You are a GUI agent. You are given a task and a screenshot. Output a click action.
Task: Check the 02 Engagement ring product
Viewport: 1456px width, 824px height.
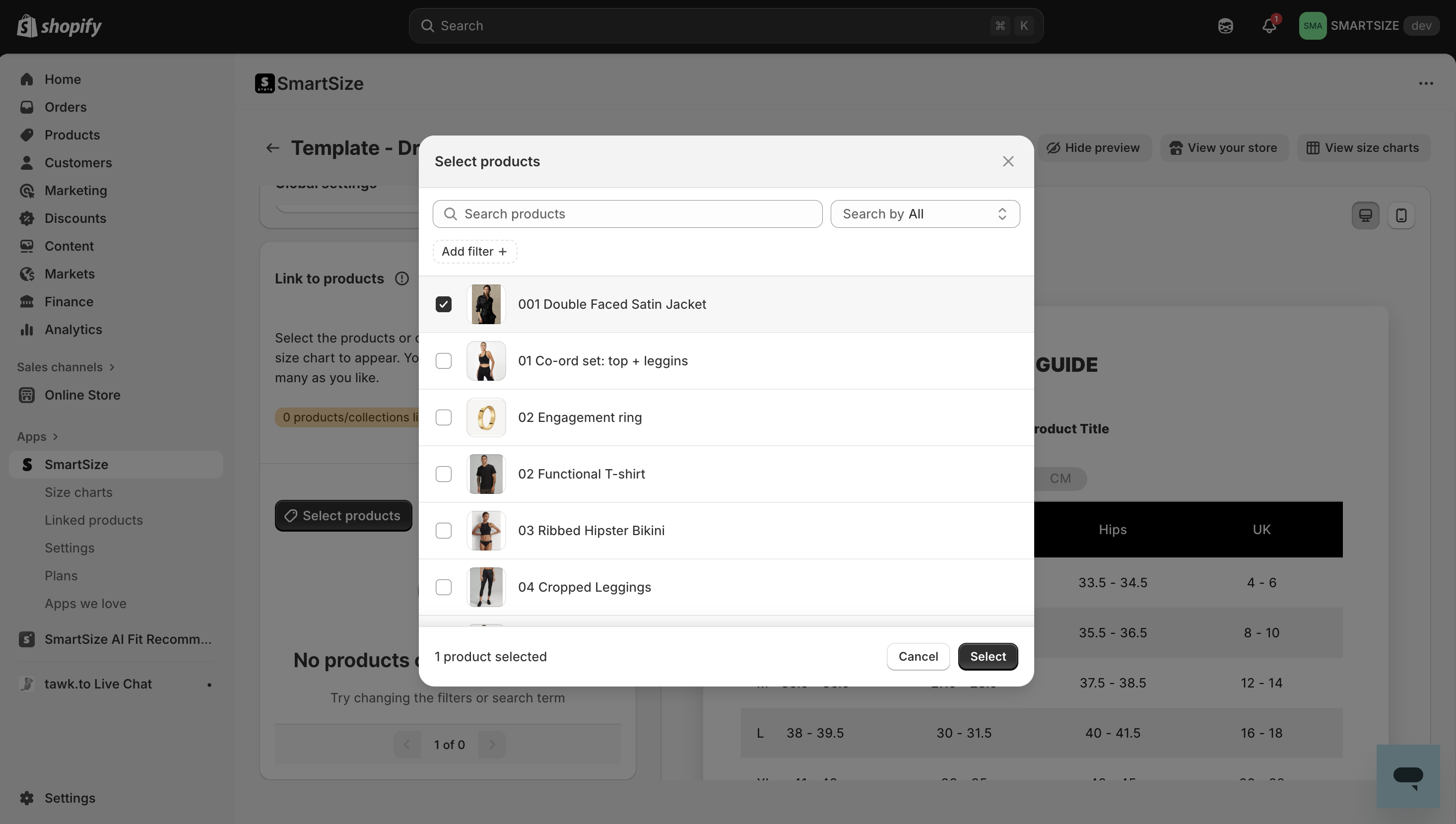click(444, 417)
